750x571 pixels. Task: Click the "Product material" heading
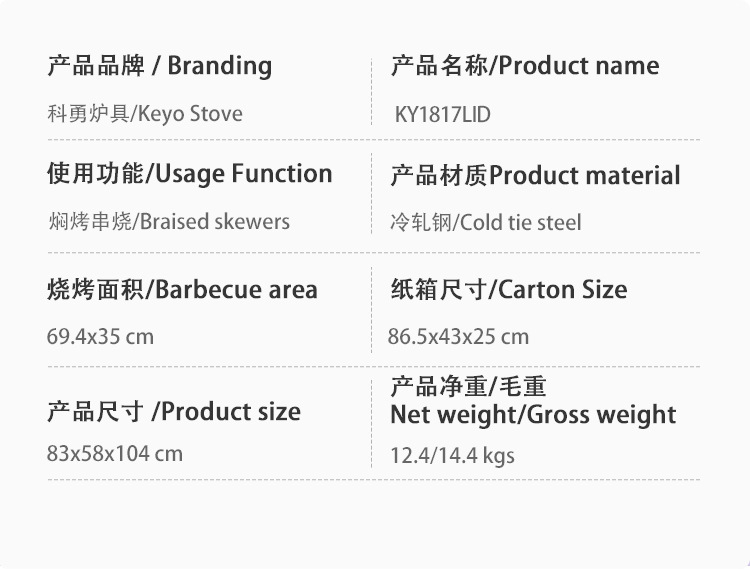click(x=585, y=176)
